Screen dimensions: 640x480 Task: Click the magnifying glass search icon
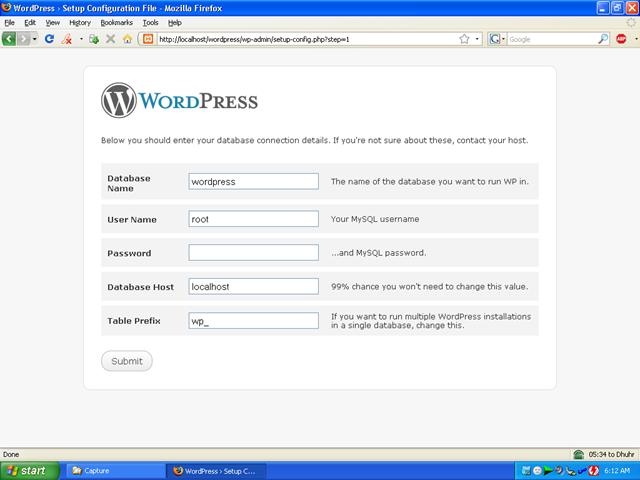coord(603,39)
